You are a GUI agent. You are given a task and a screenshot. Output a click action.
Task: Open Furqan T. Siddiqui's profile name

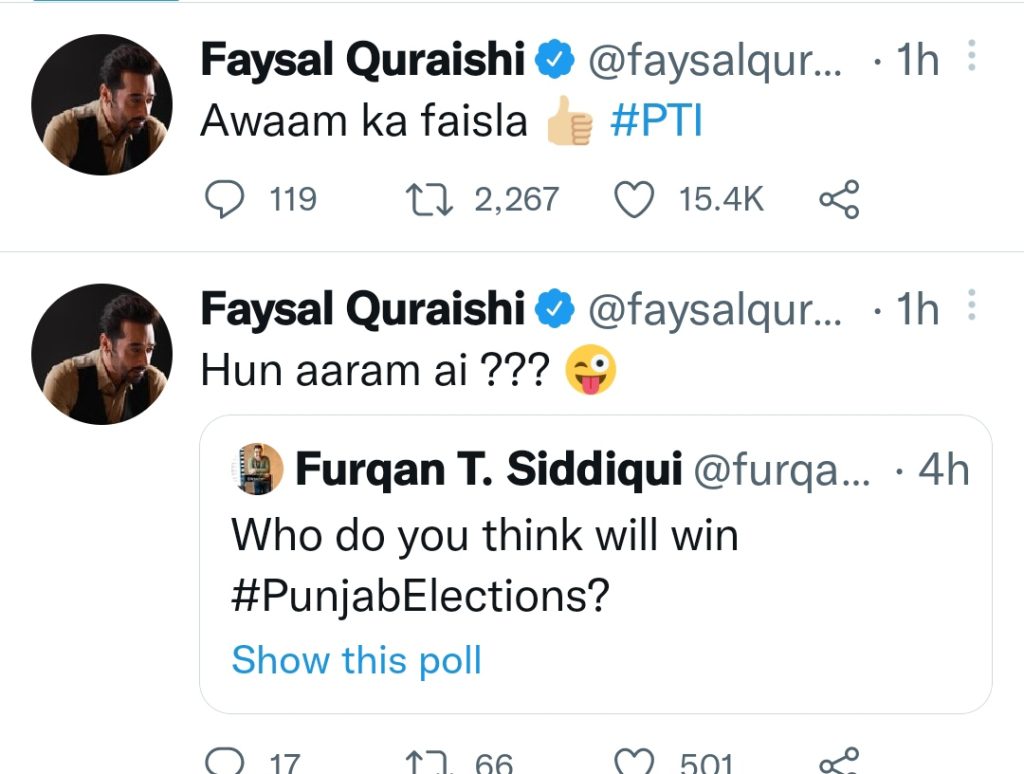click(487, 470)
